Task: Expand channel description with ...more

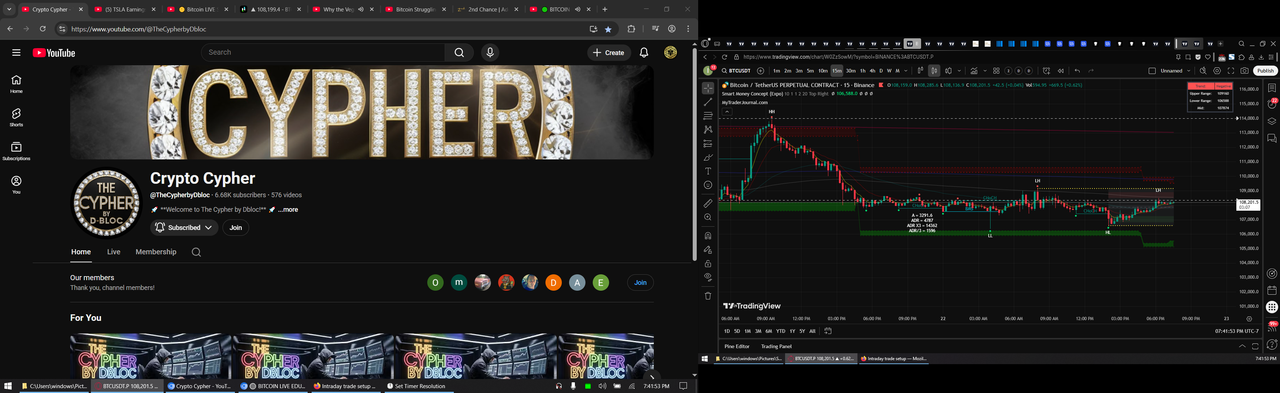Action: tap(287, 210)
